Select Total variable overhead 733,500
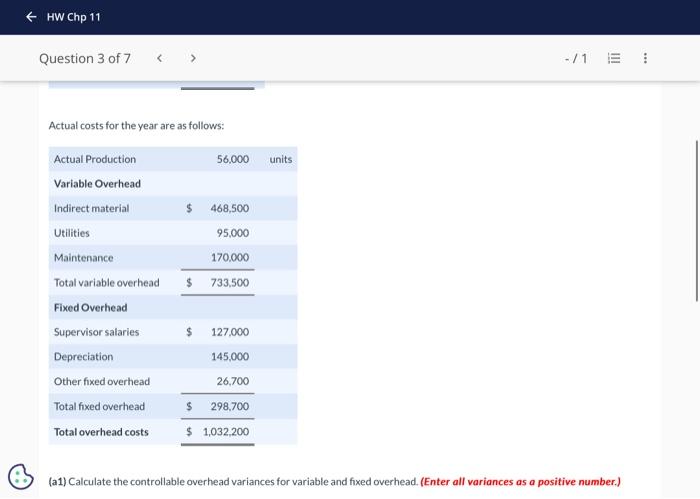 pyautogui.click(x=229, y=283)
